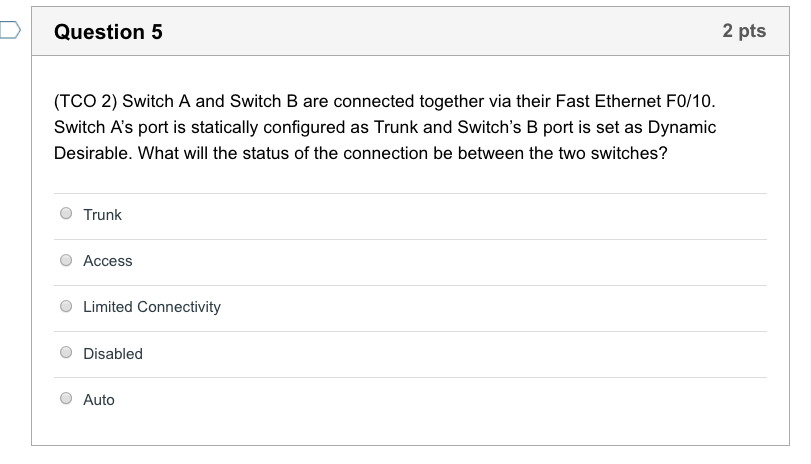Click the "(TCO 2)" text starting the question
Viewport: 811px width, 464px height.
[x=85, y=101]
